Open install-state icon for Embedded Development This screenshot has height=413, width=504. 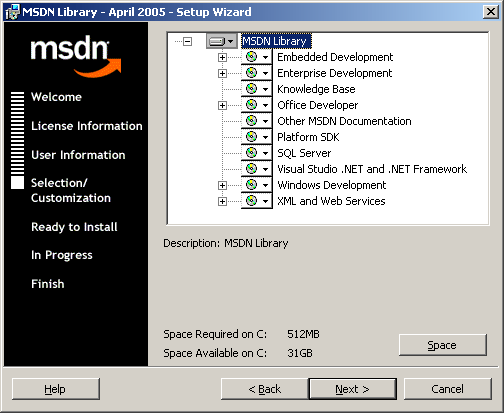click(257, 57)
